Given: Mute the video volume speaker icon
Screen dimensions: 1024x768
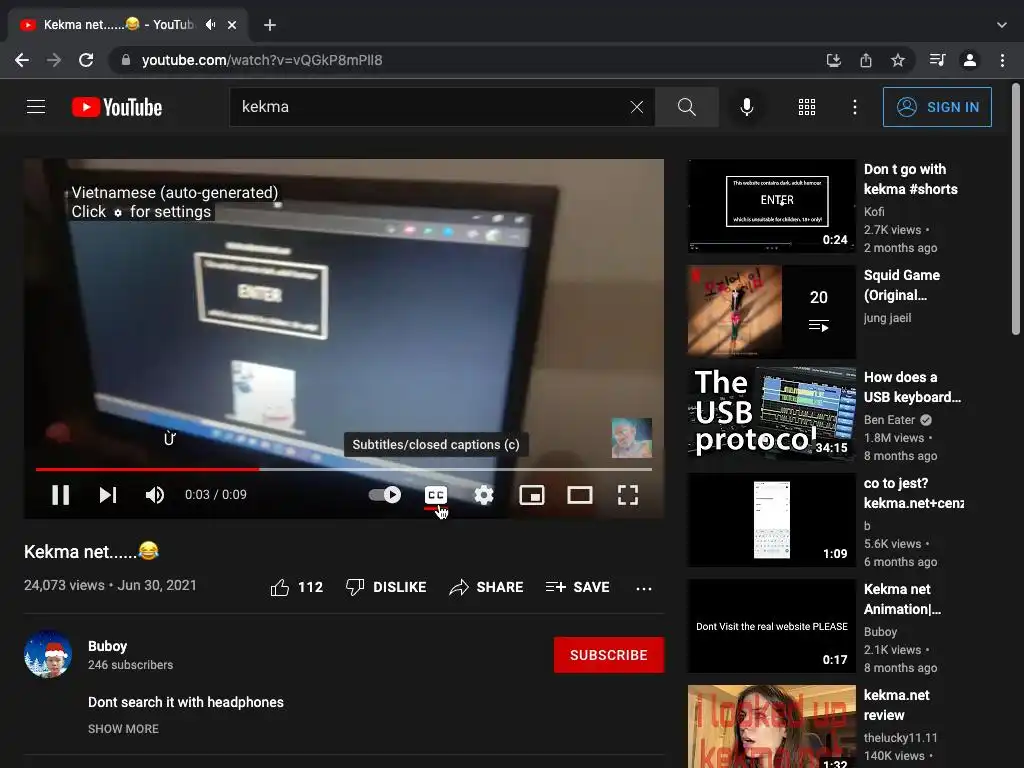Looking at the screenshot, I should (155, 495).
